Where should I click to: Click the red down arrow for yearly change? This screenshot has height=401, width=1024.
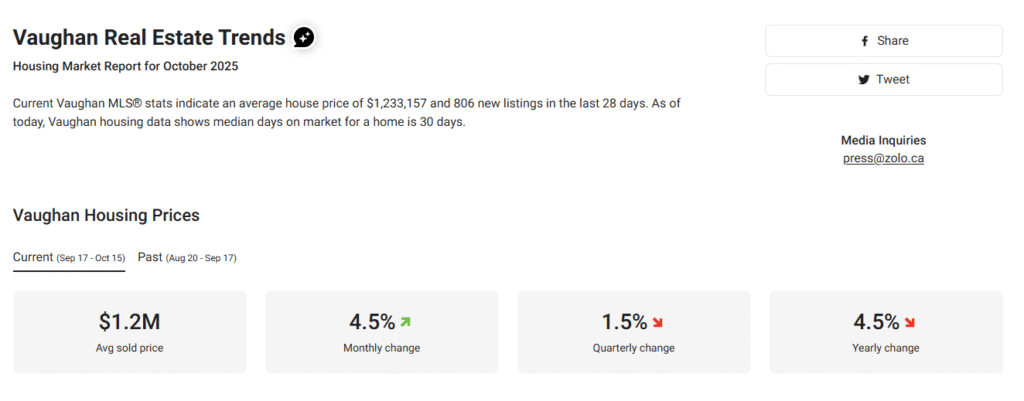click(x=910, y=322)
